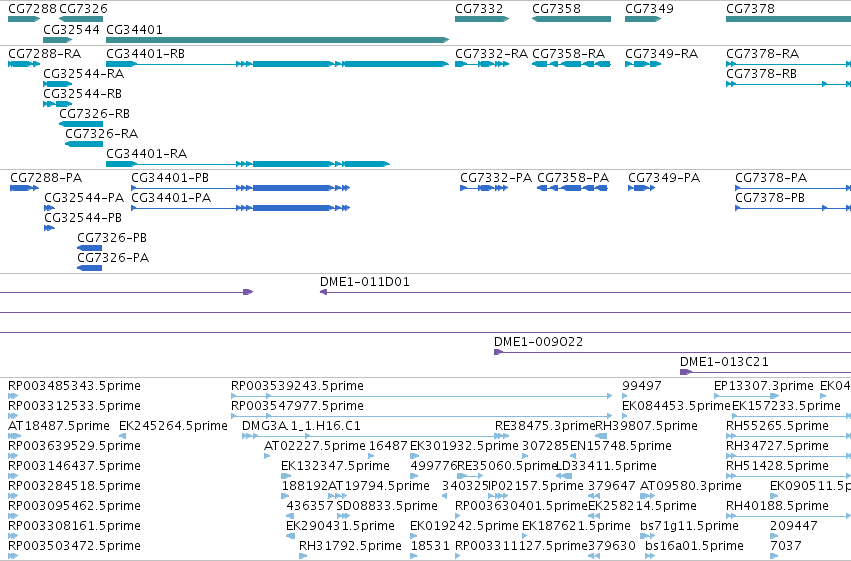The height and width of the screenshot is (561, 851).
Task: Click EST RE38475.3prime
Action: point(544,426)
